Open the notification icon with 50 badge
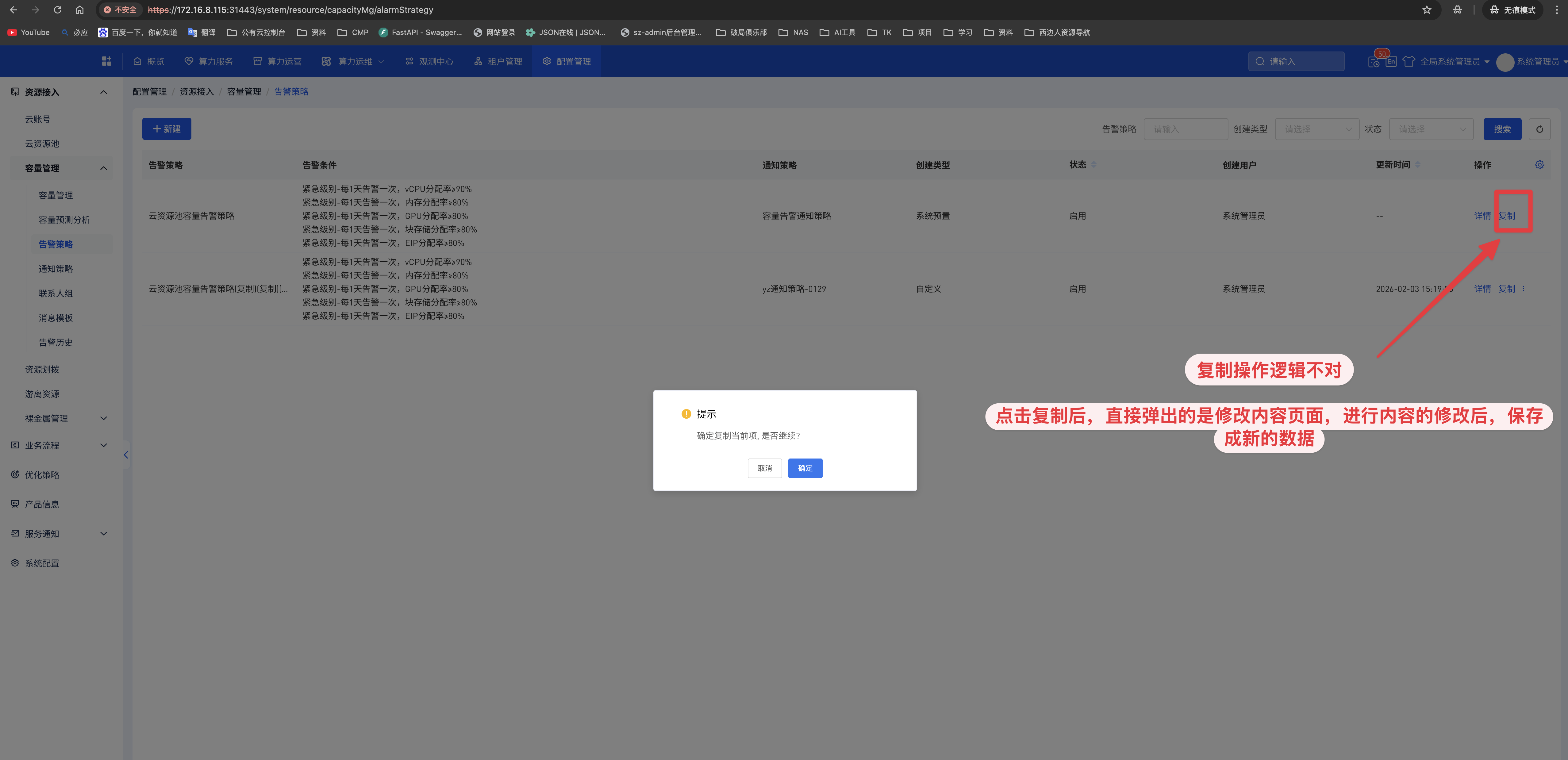Viewport: 1568px width, 760px height. (x=1374, y=61)
